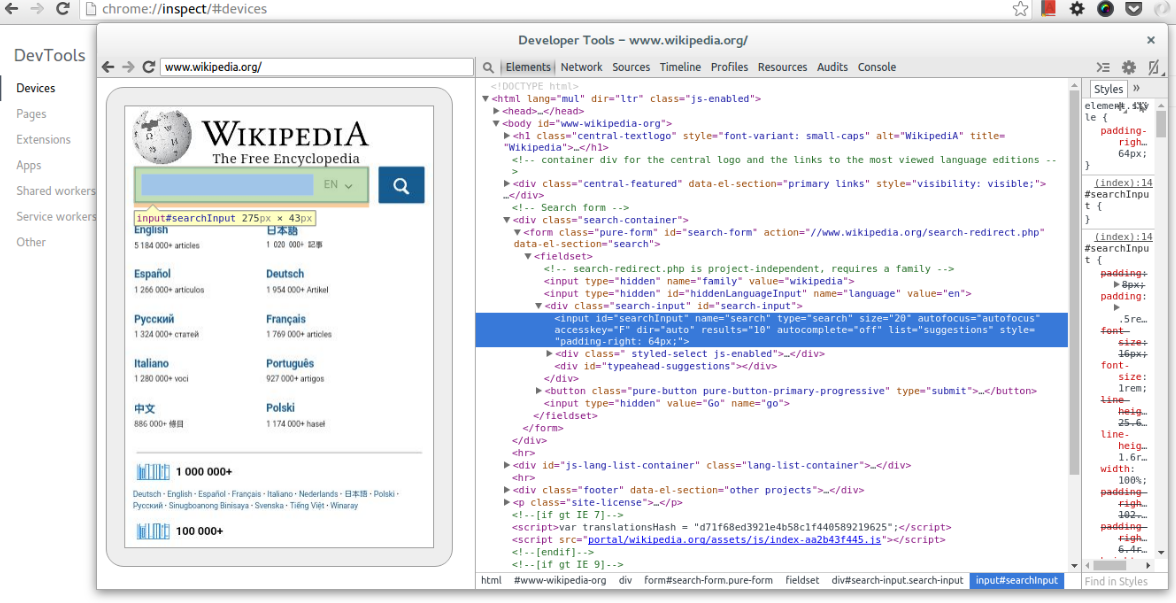The height and width of the screenshot is (603, 1176).
Task: Open the Console panel tab
Action: tap(877, 67)
